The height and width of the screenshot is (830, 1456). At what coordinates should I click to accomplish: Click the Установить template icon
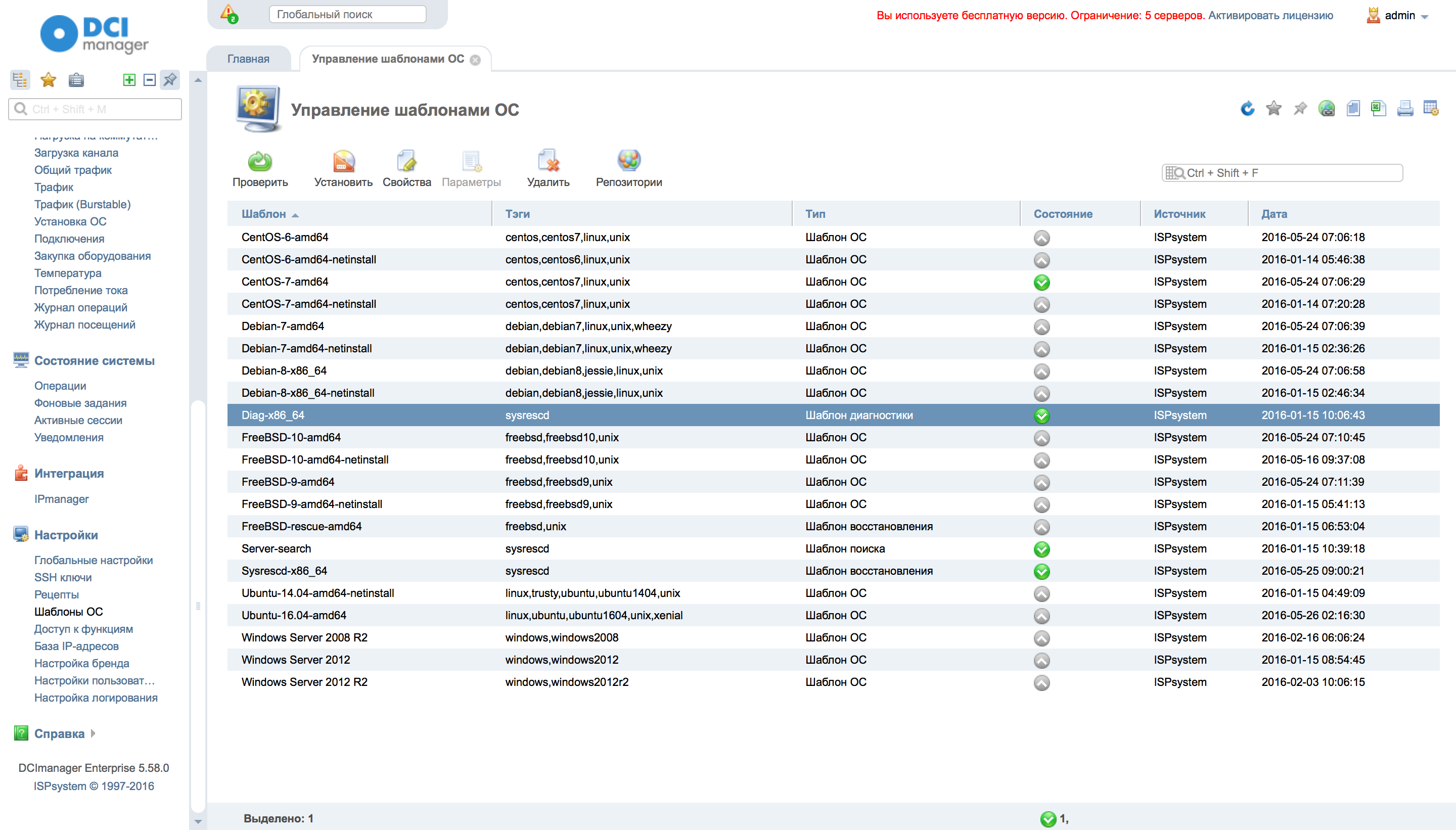pos(343,162)
